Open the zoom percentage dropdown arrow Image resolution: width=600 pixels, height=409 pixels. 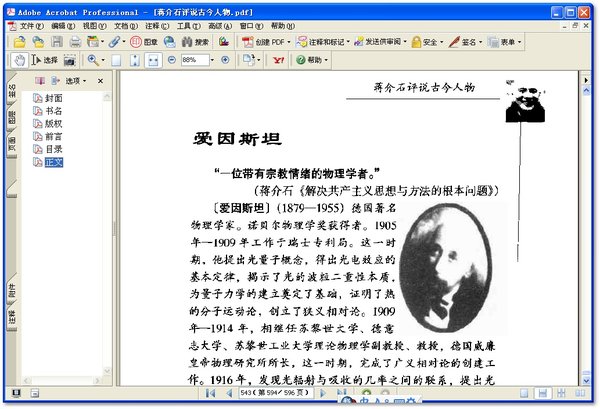click(212, 60)
